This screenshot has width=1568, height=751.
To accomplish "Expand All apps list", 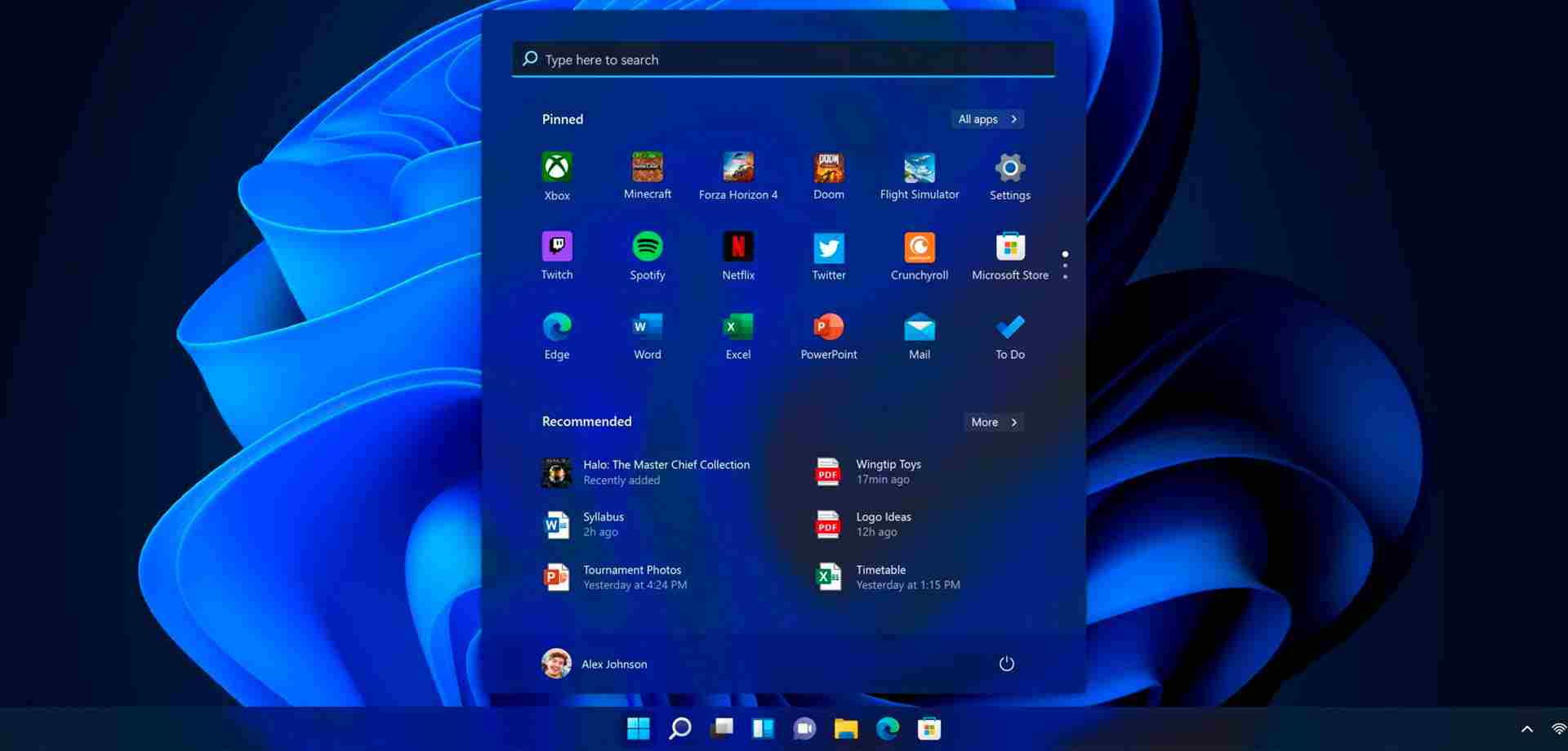I will click(x=987, y=119).
